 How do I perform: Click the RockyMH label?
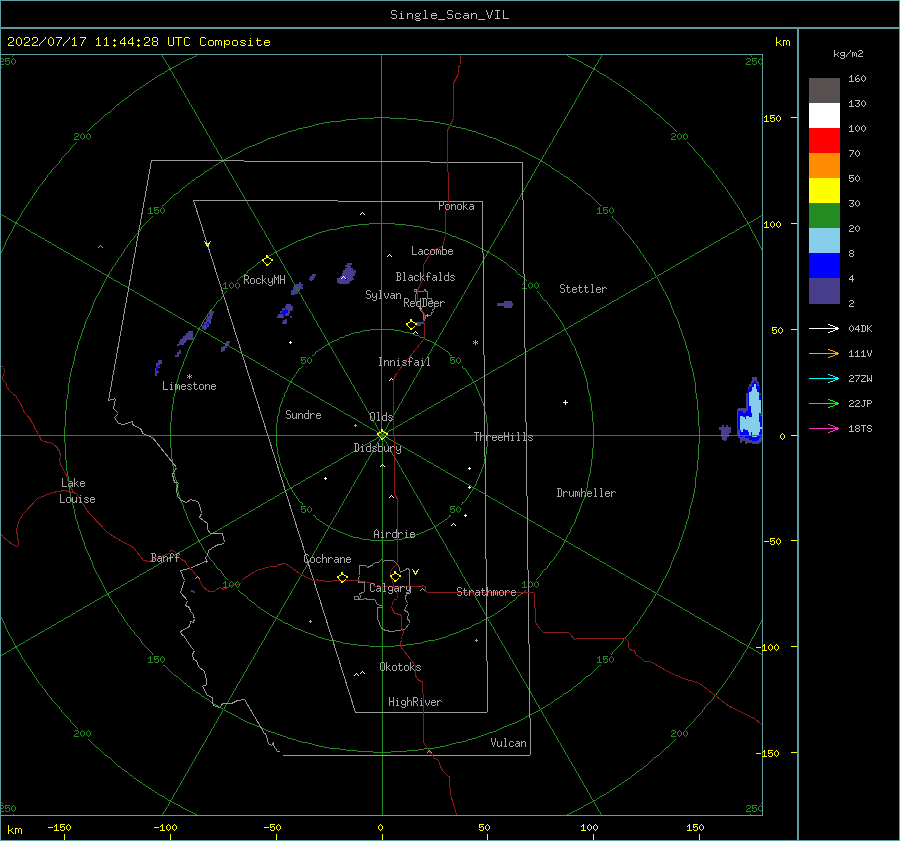(264, 280)
